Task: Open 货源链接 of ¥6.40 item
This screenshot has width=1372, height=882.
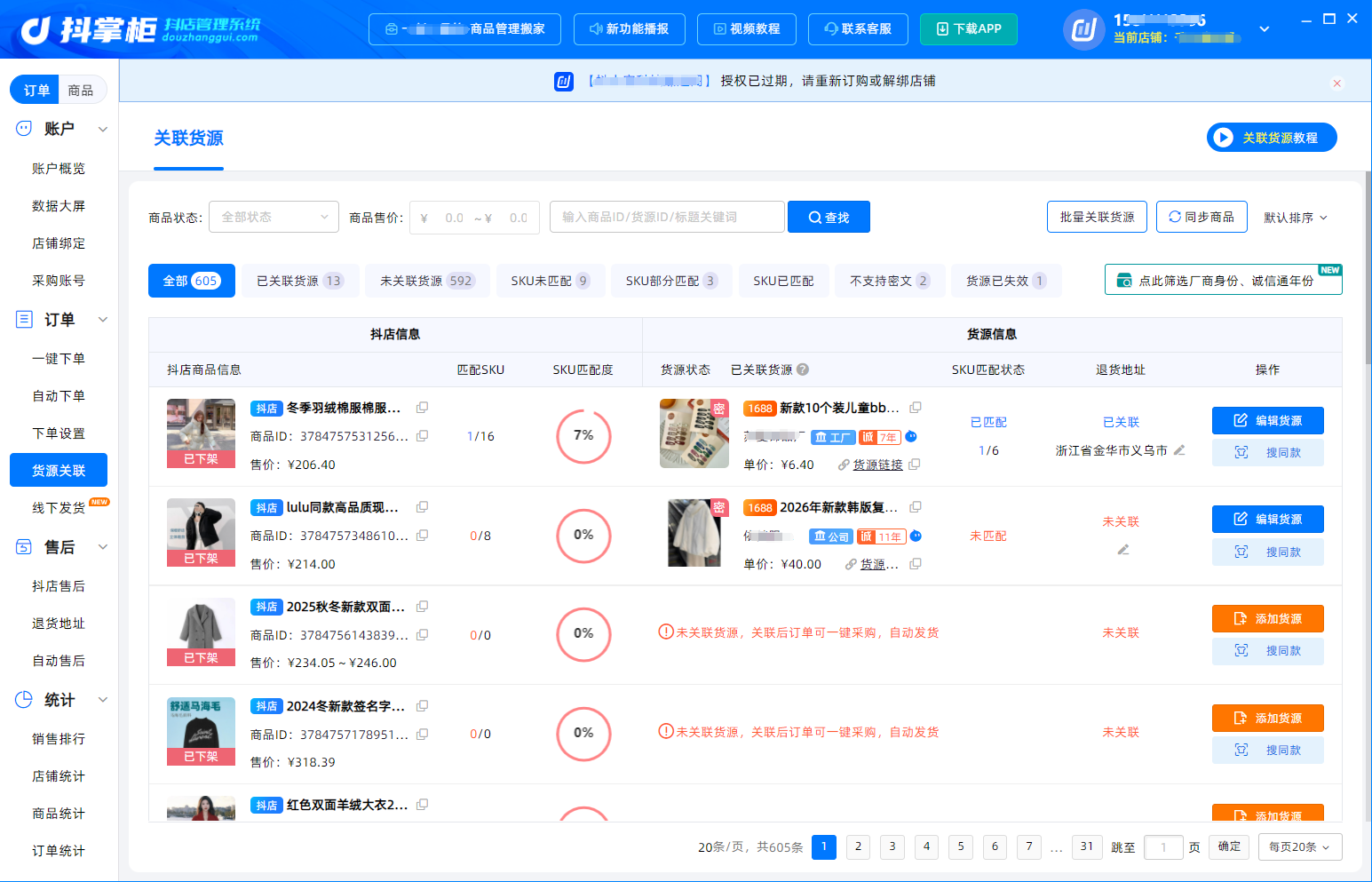Action: click(x=877, y=465)
